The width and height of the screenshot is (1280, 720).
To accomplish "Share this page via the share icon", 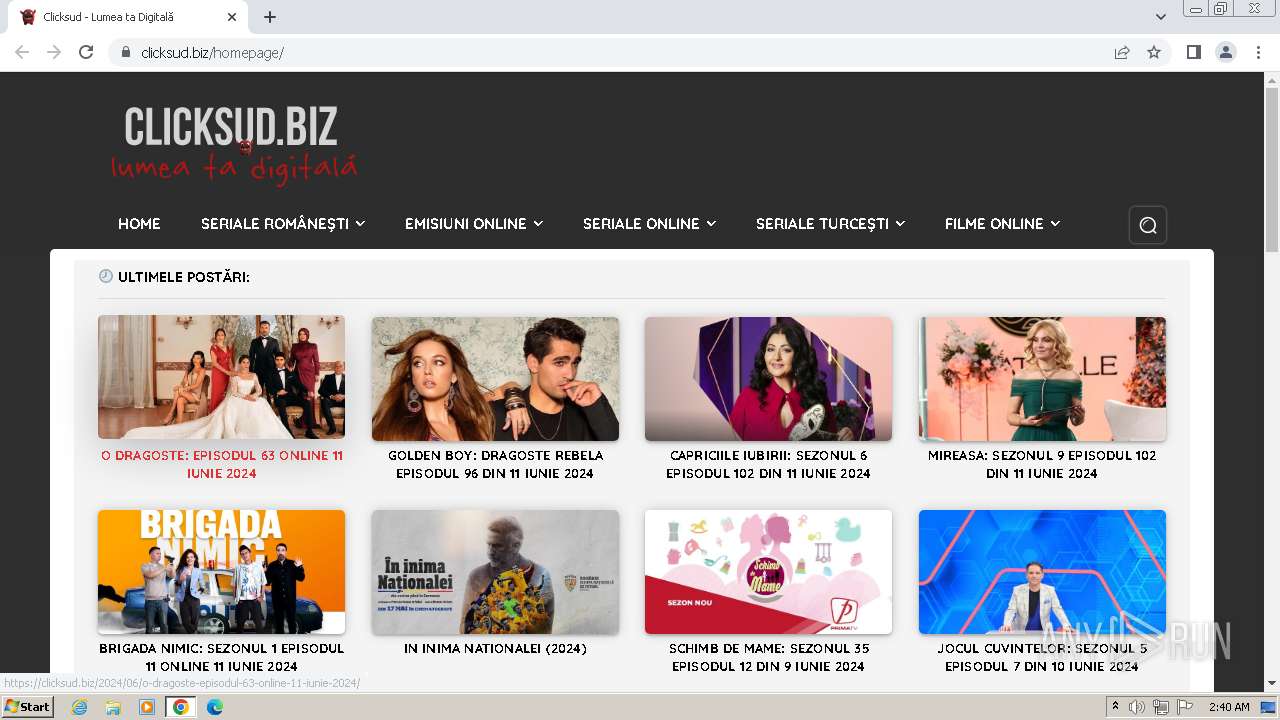I will click(x=1122, y=52).
